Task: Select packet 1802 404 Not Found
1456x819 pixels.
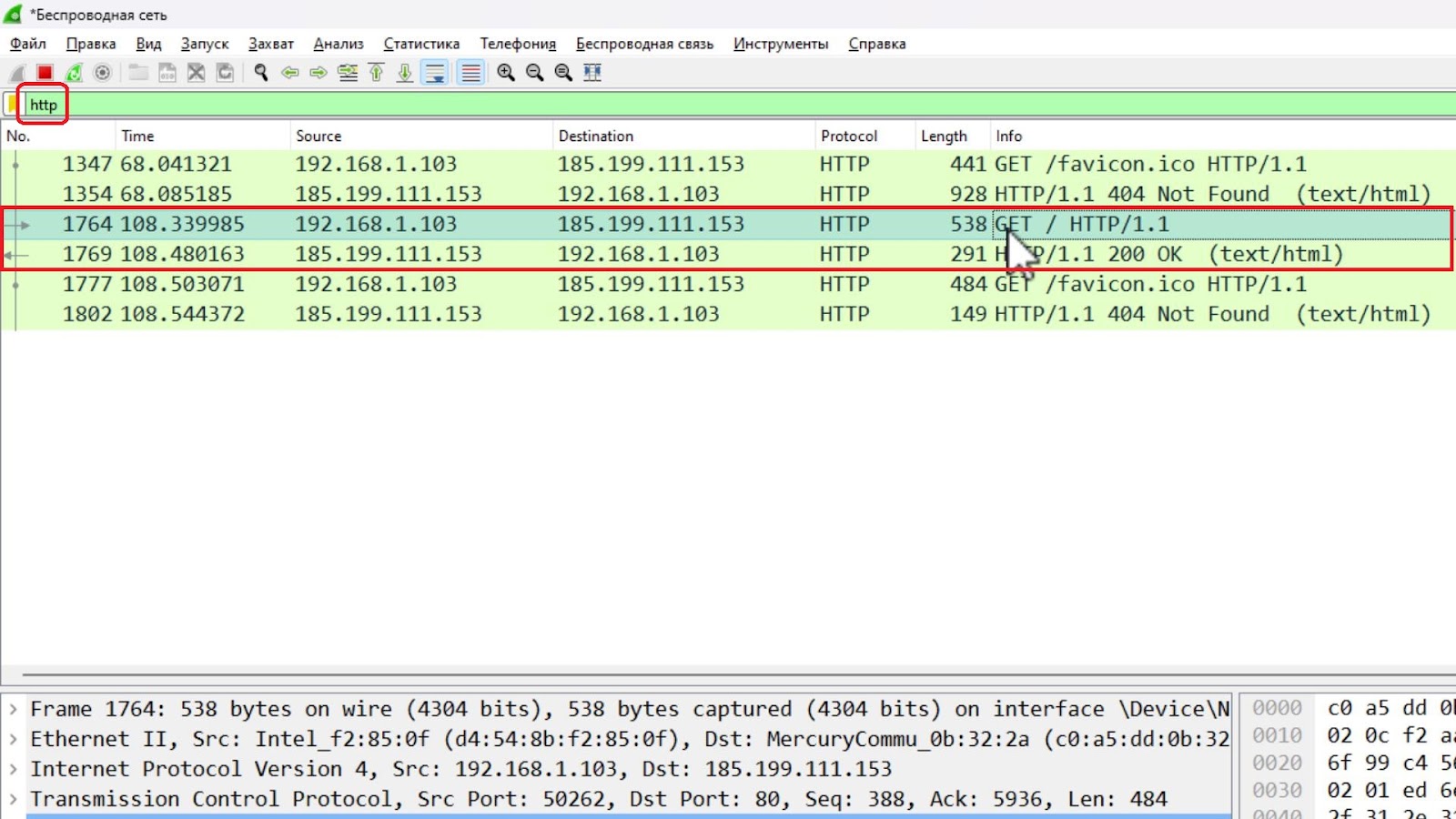Action: [x=728, y=314]
